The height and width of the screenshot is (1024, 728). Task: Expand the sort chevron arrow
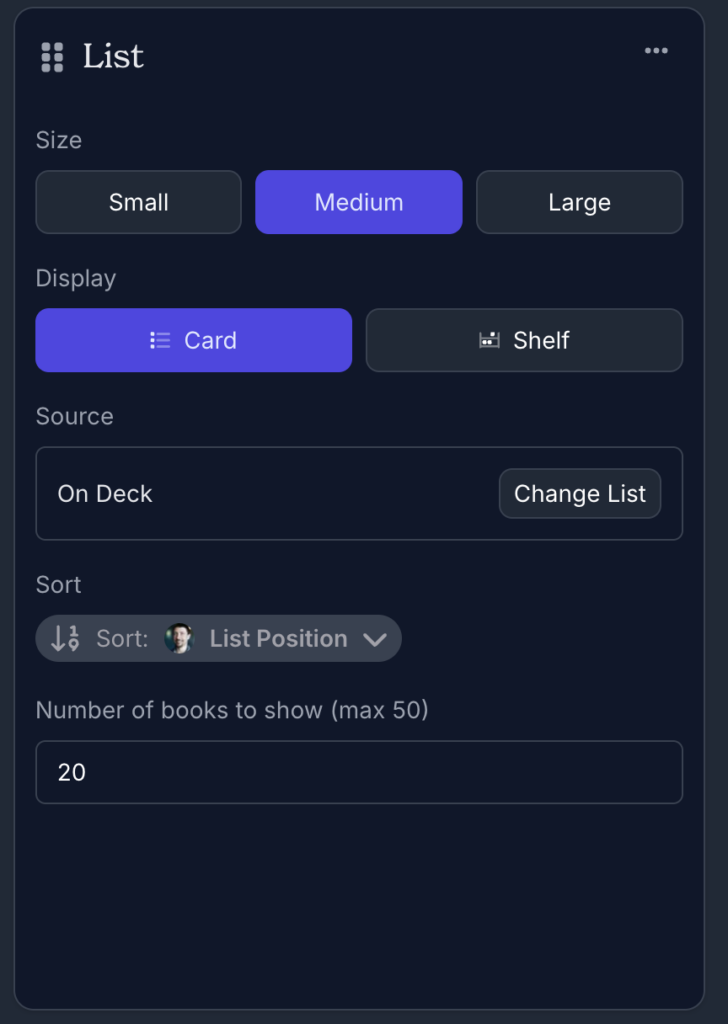click(x=375, y=639)
